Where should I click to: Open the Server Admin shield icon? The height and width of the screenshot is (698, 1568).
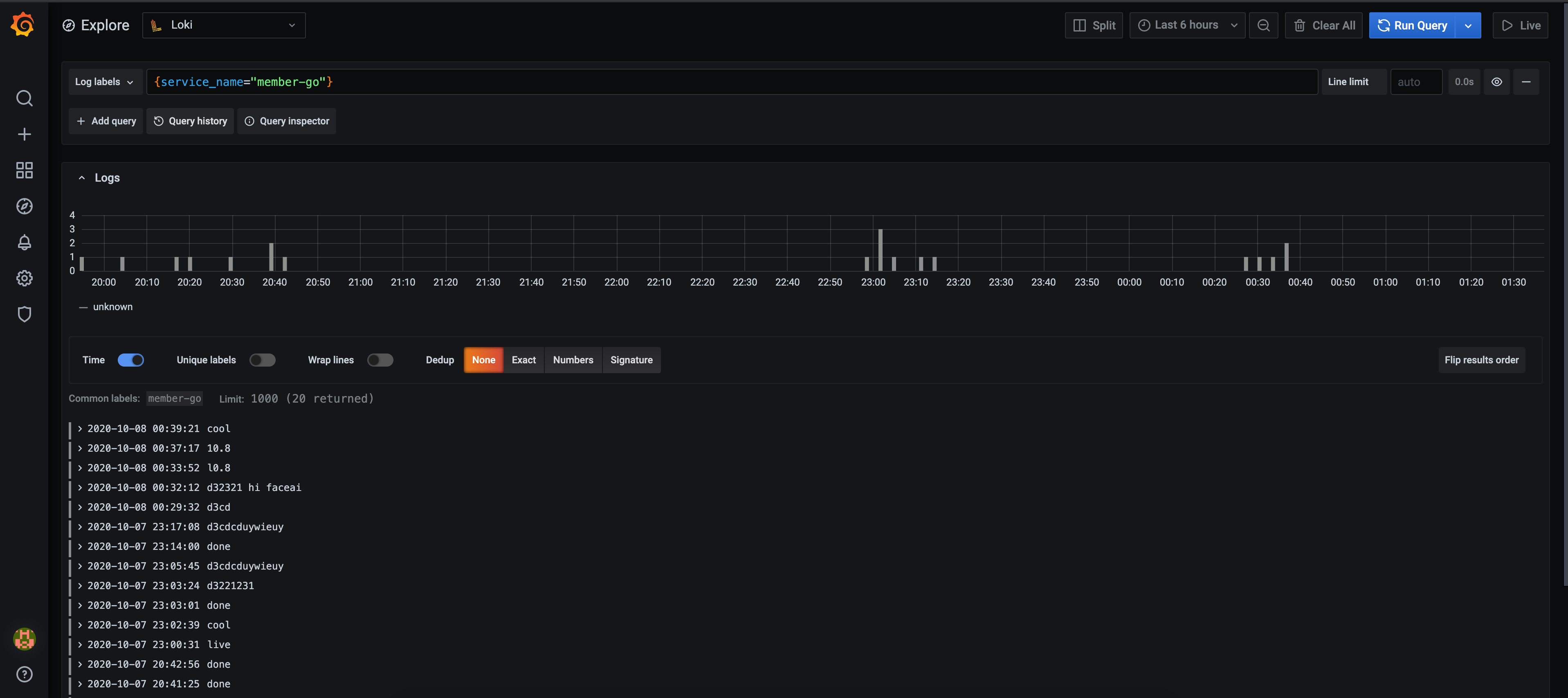(25, 314)
